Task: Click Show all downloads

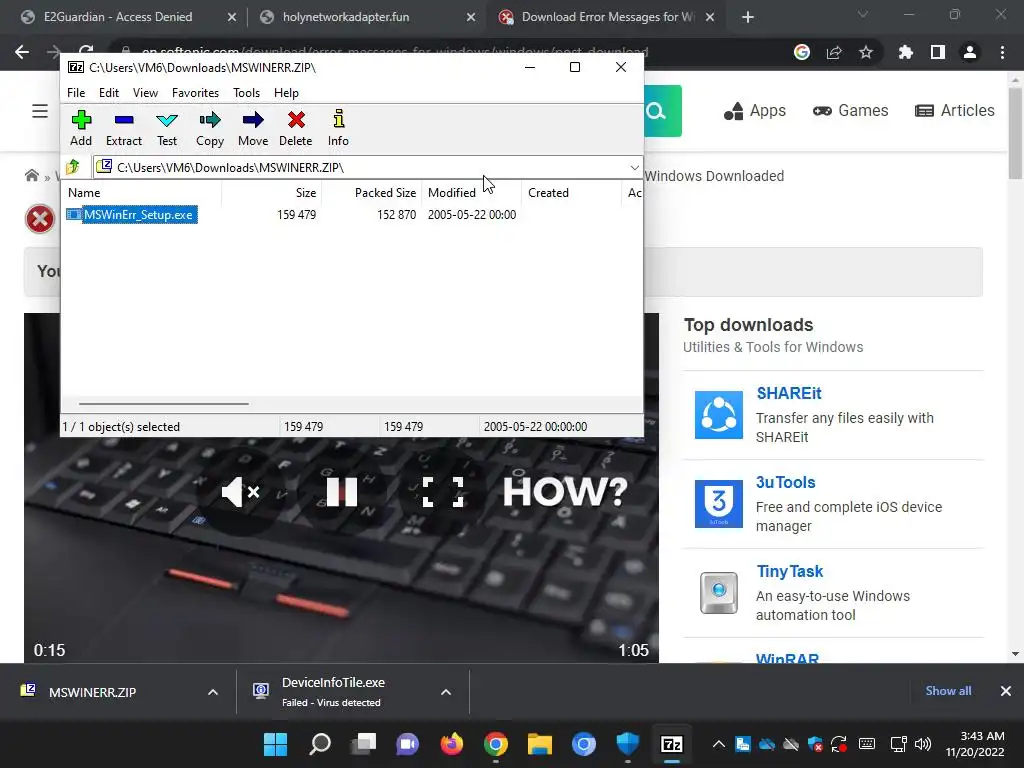Action: coord(948,691)
